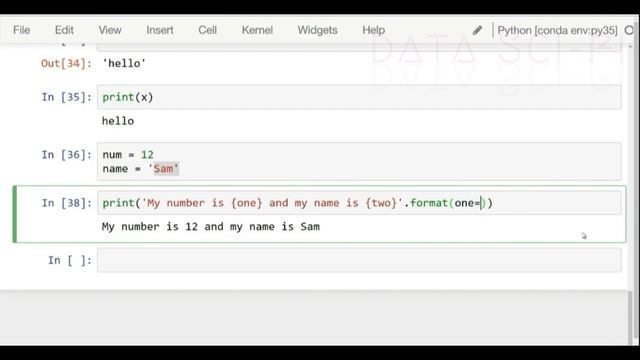Open the Insert menu

tap(160, 30)
